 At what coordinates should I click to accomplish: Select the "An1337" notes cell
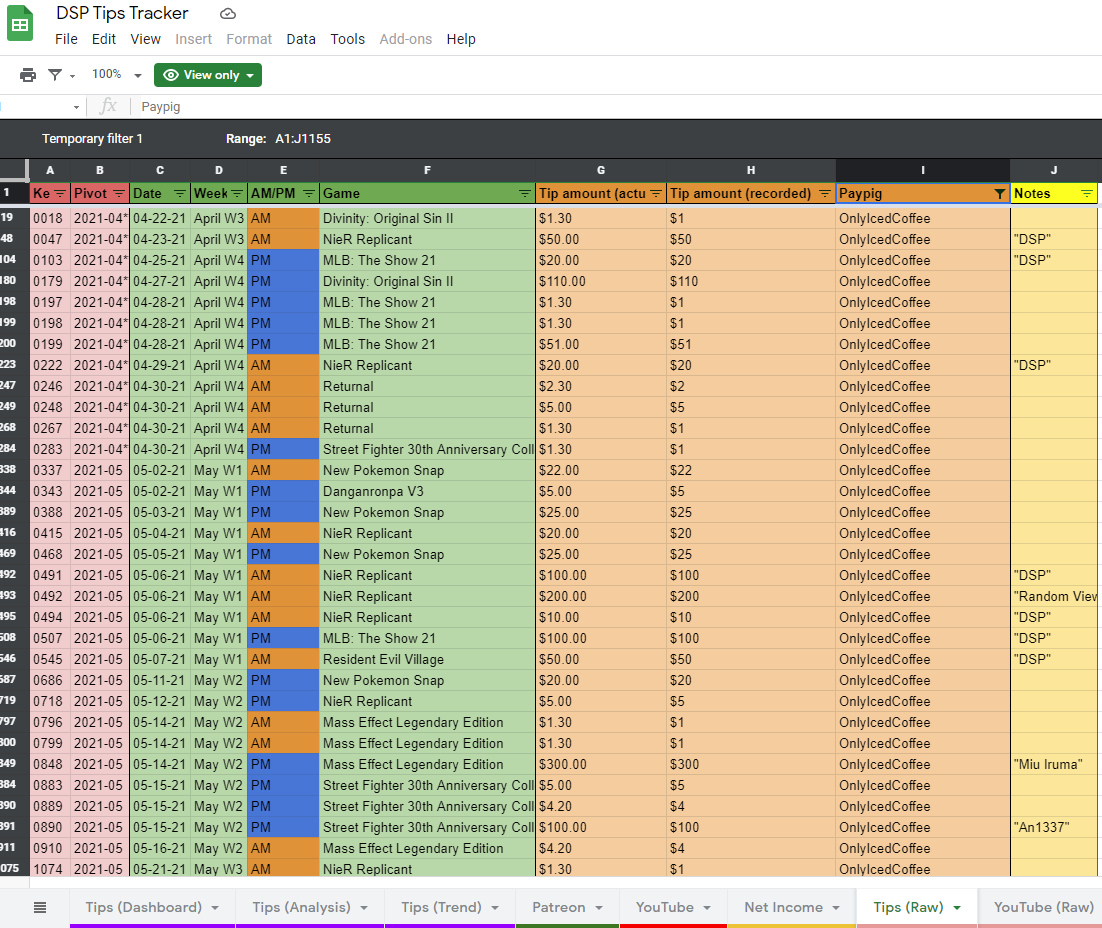coord(1054,827)
